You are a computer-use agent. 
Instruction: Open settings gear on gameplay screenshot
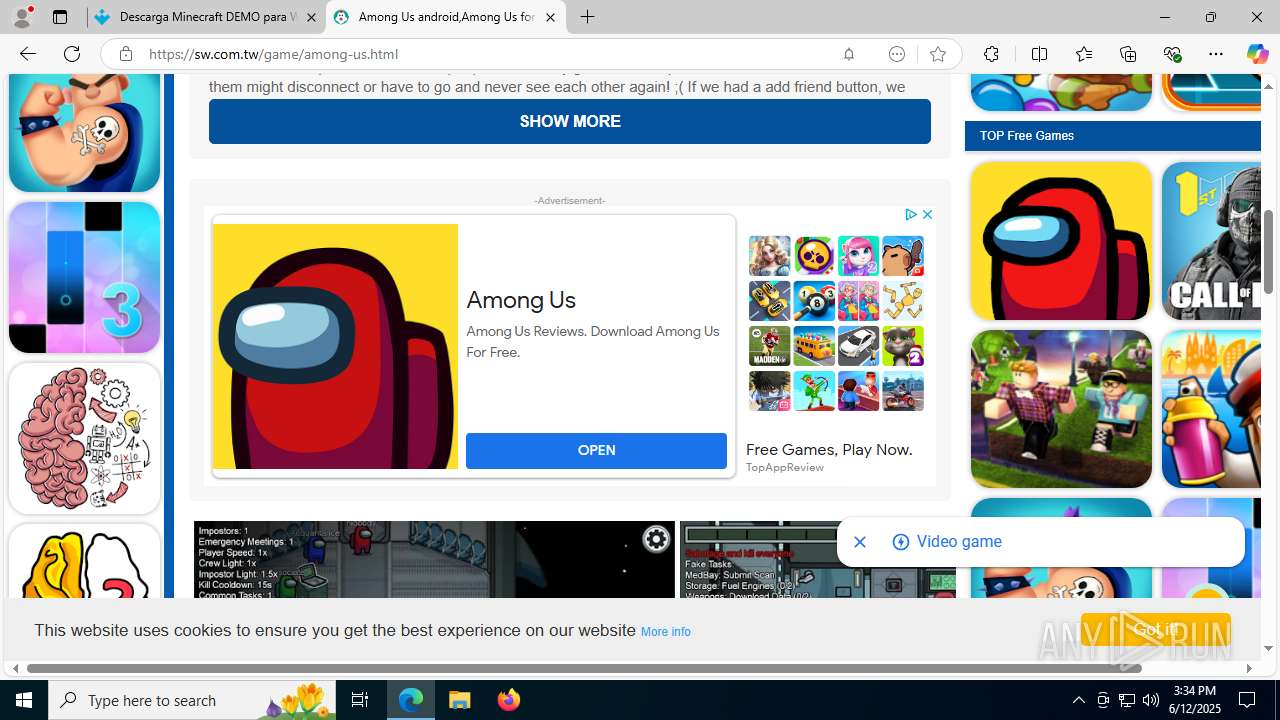tap(656, 540)
